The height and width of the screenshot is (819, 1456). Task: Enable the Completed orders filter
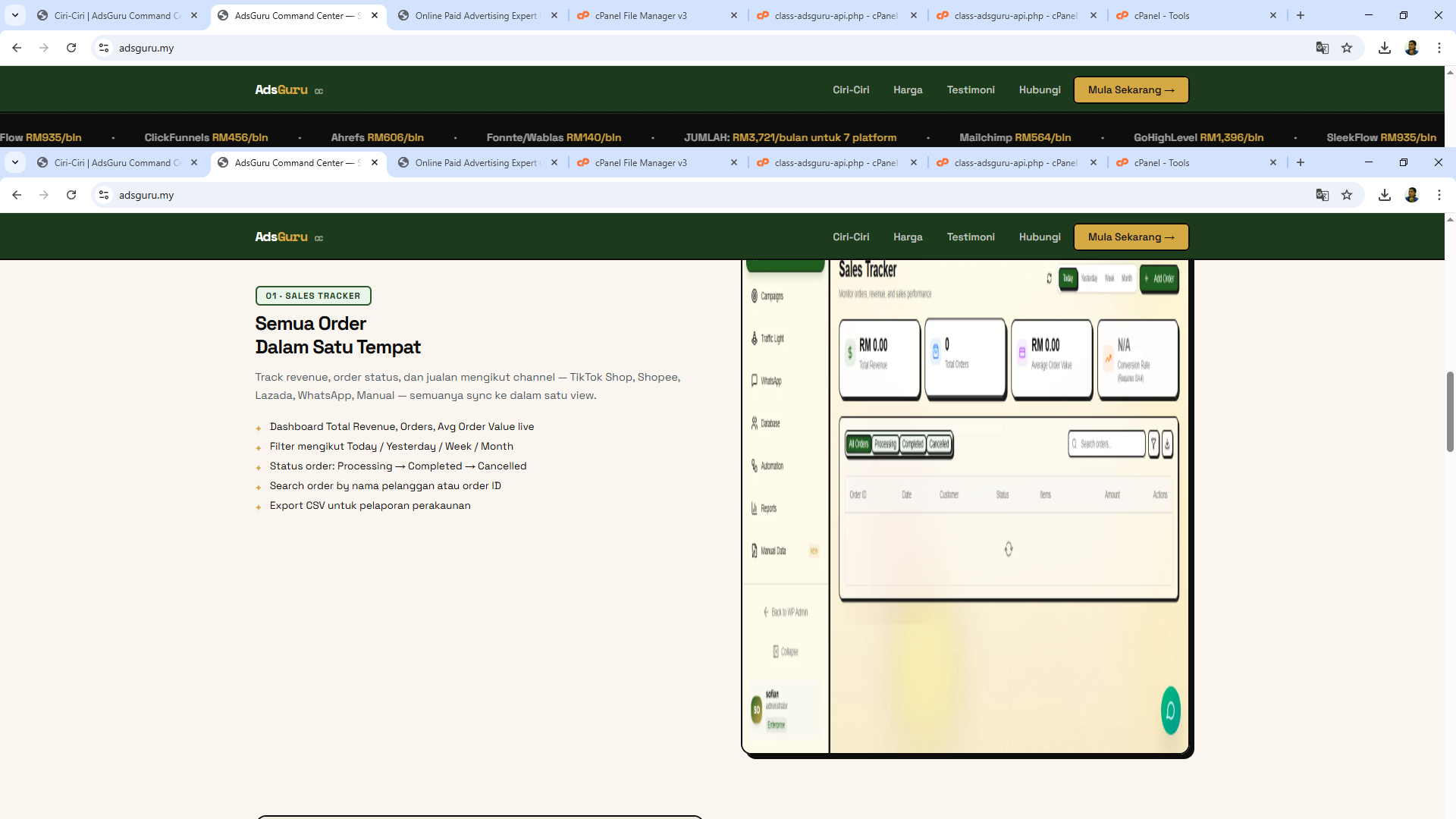pos(912,444)
